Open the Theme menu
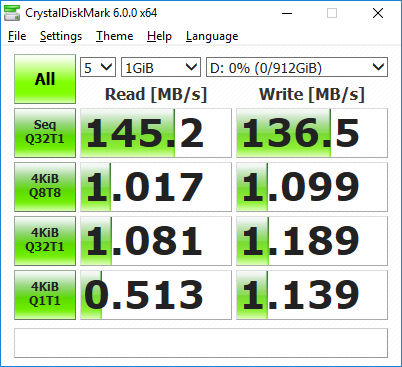The height and width of the screenshot is (367, 402). (x=115, y=36)
